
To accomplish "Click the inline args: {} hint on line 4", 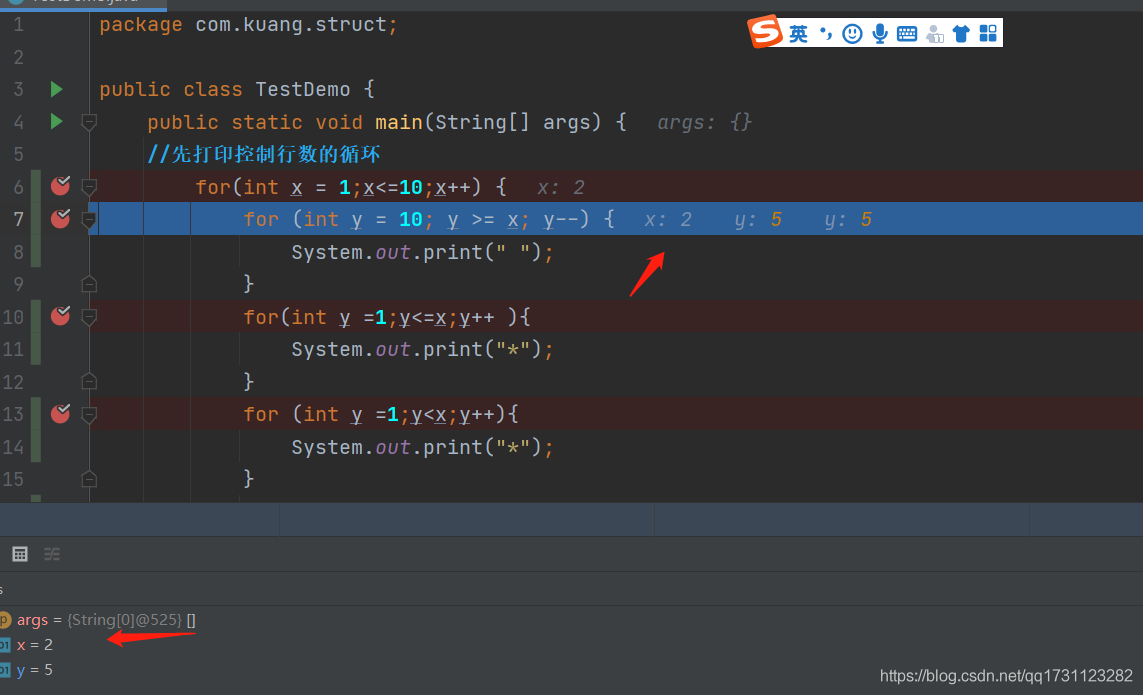I will [704, 123].
